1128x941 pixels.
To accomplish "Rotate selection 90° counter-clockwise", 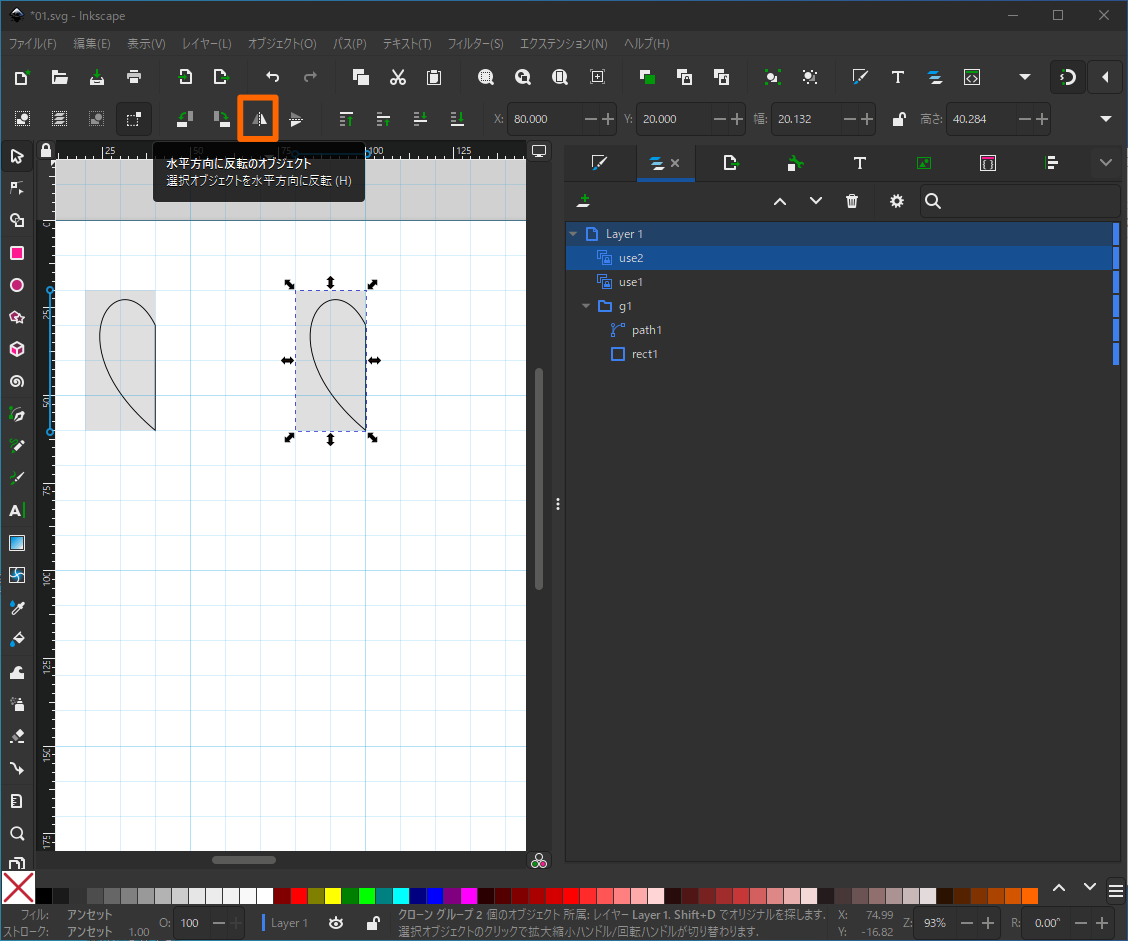I will (x=185, y=119).
